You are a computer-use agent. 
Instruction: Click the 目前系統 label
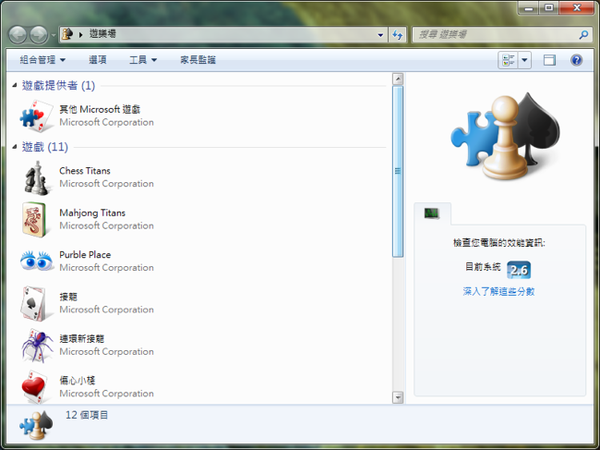[483, 267]
